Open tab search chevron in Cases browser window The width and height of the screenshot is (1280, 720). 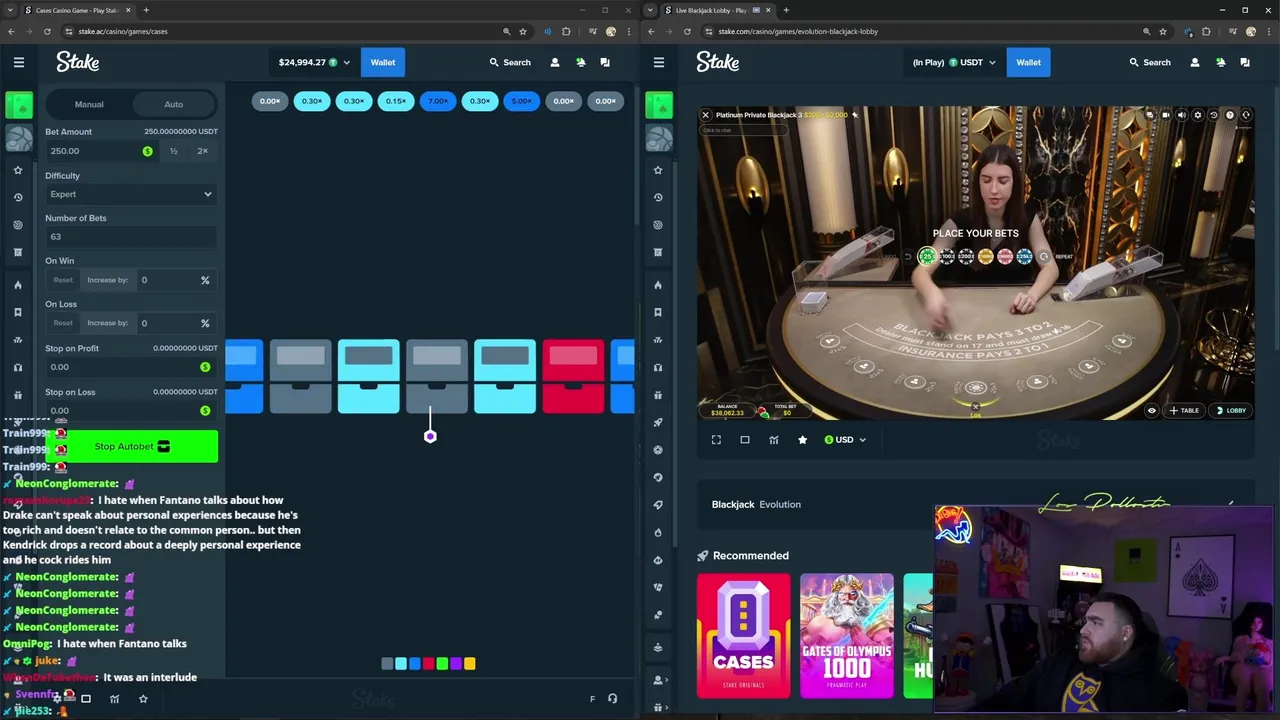pyautogui.click(x=11, y=10)
